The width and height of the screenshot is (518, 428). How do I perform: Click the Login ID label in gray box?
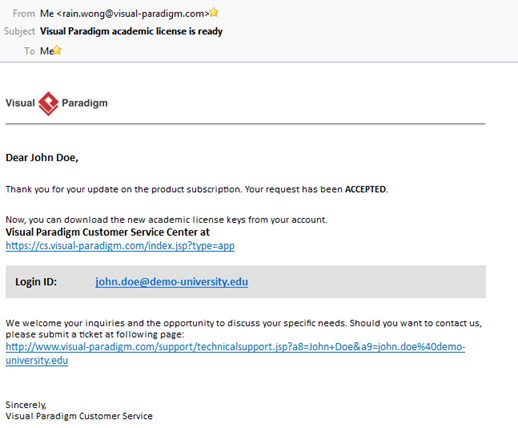(36, 282)
